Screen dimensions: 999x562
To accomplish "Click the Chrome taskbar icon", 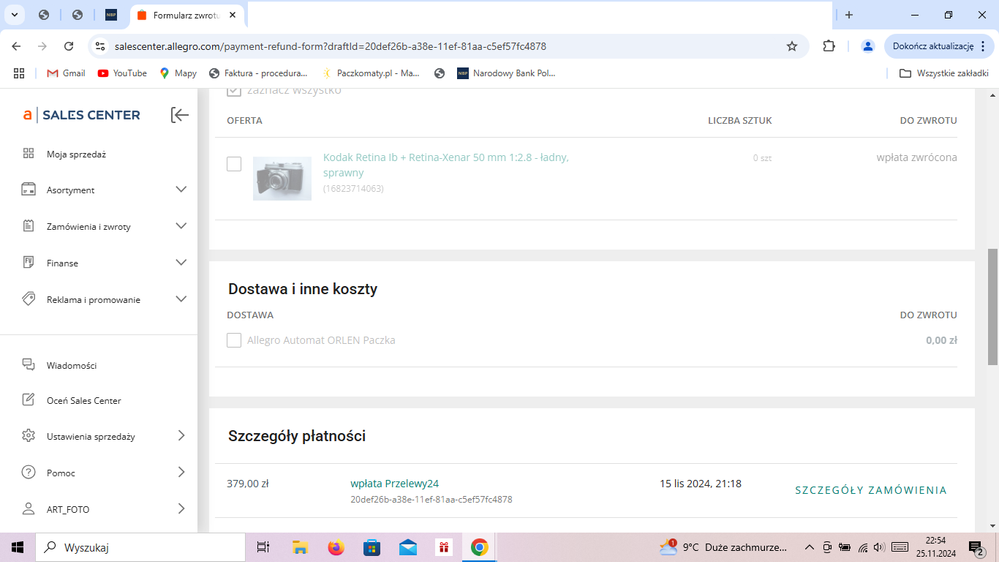I will tap(479, 547).
